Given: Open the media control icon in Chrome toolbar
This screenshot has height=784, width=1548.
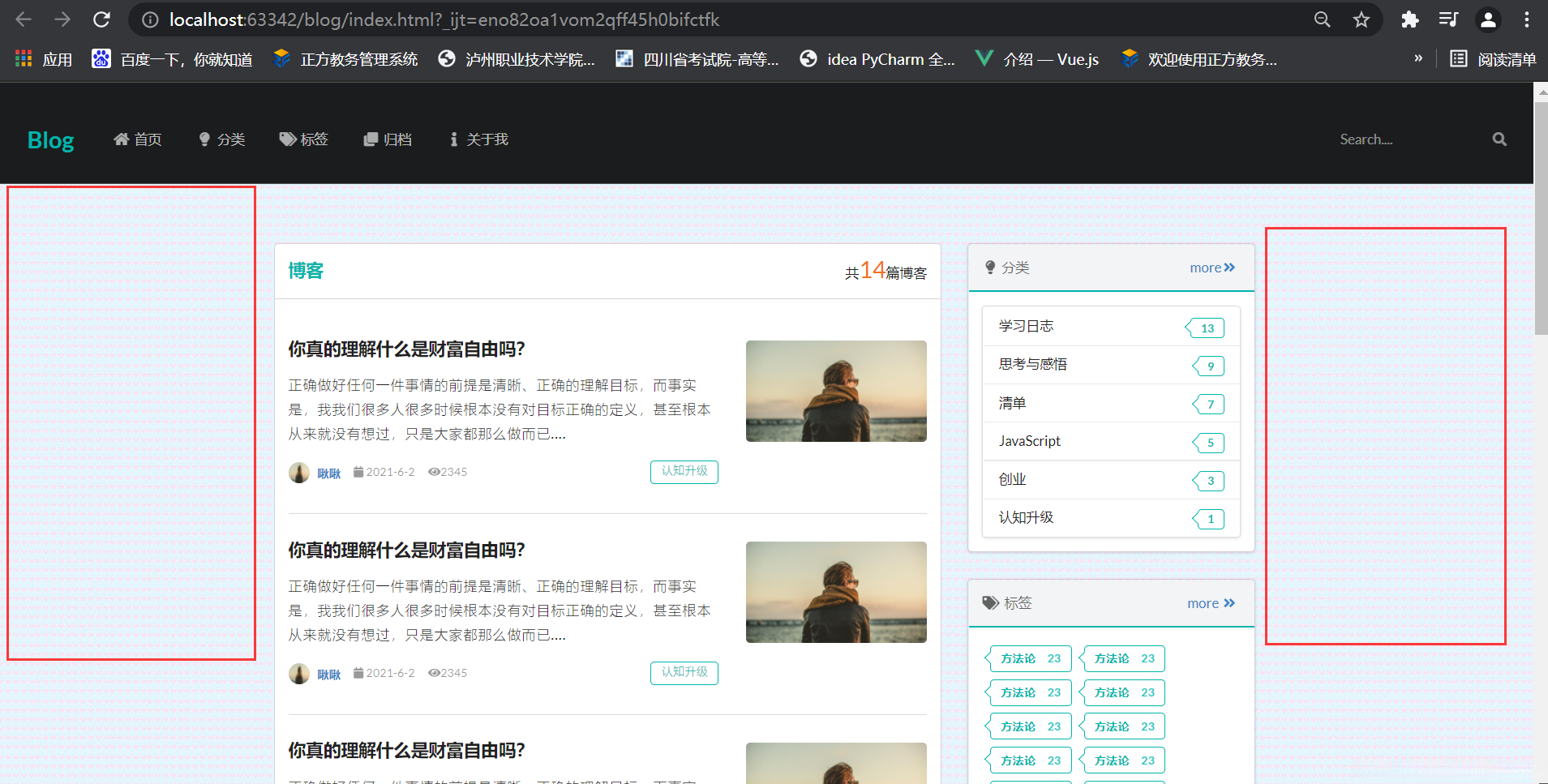Looking at the screenshot, I should point(1448,19).
